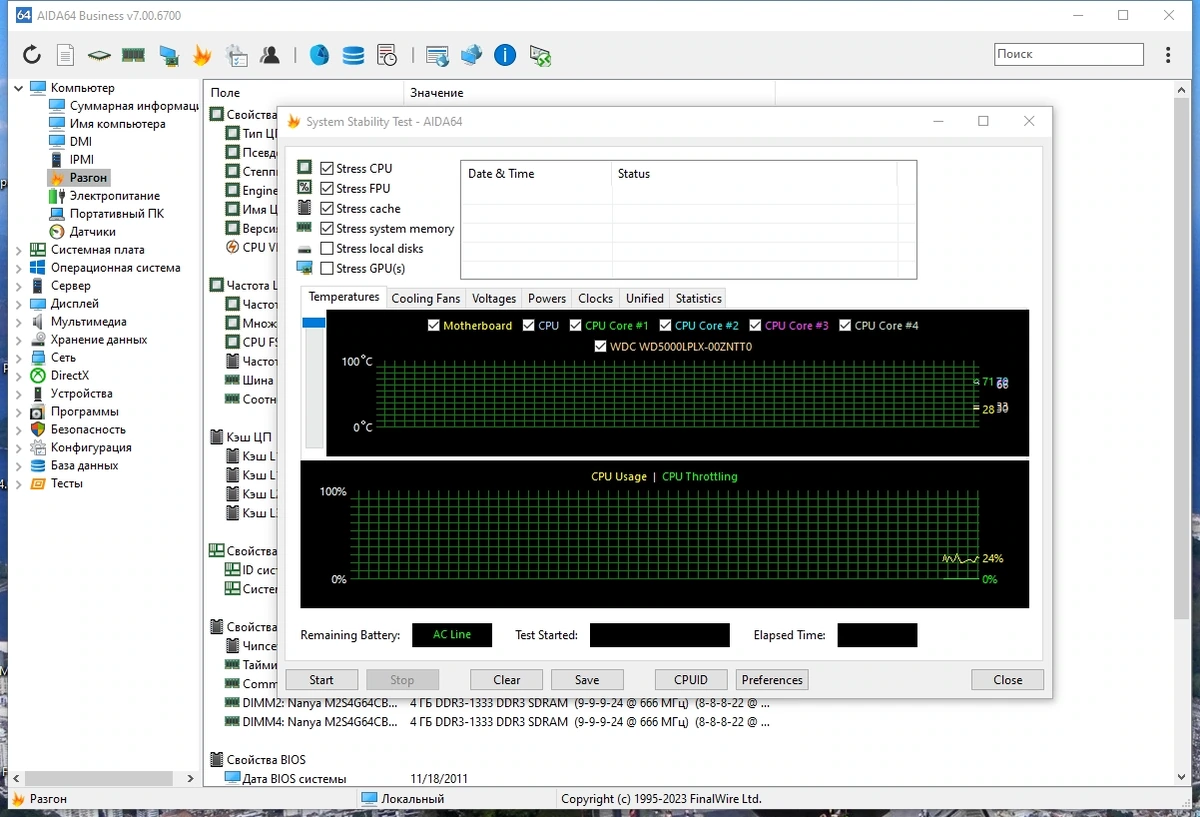Switch to the Statistics tab
Image resolution: width=1200 pixels, height=817 pixels.
[x=698, y=298]
